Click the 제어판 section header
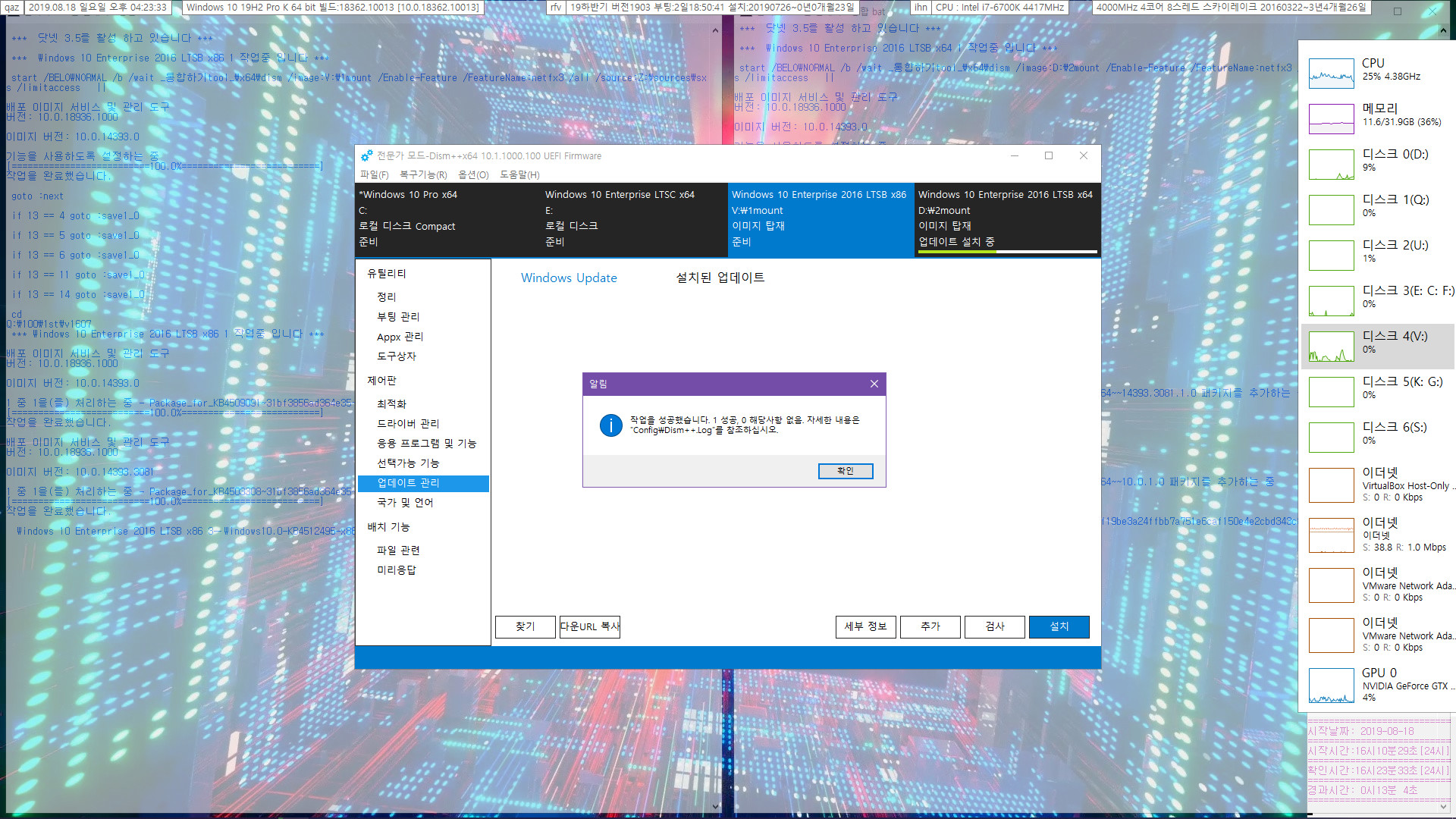Image resolution: width=1456 pixels, height=819 pixels. 381,380
